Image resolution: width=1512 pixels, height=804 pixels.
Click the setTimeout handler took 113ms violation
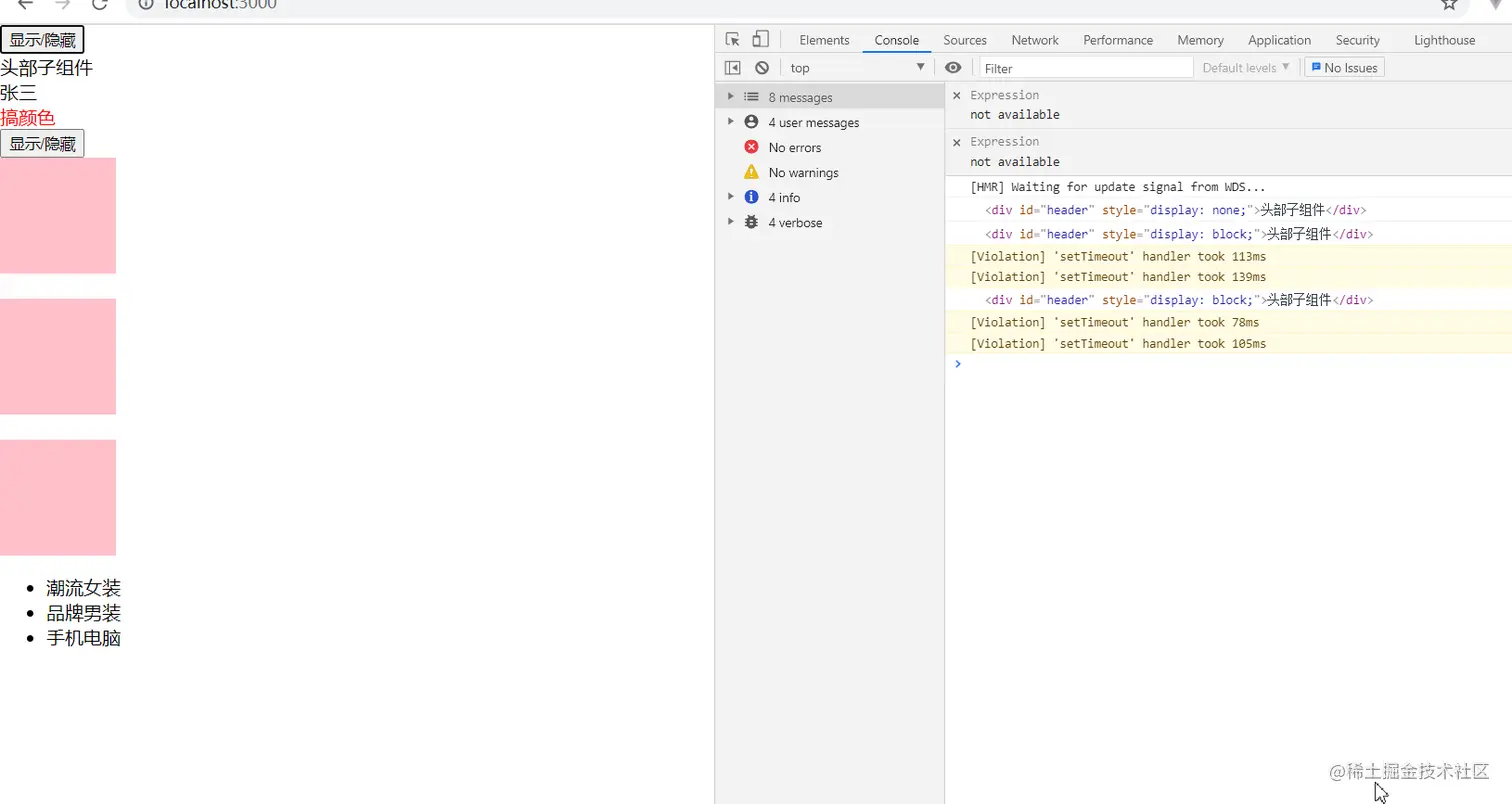coord(1118,257)
